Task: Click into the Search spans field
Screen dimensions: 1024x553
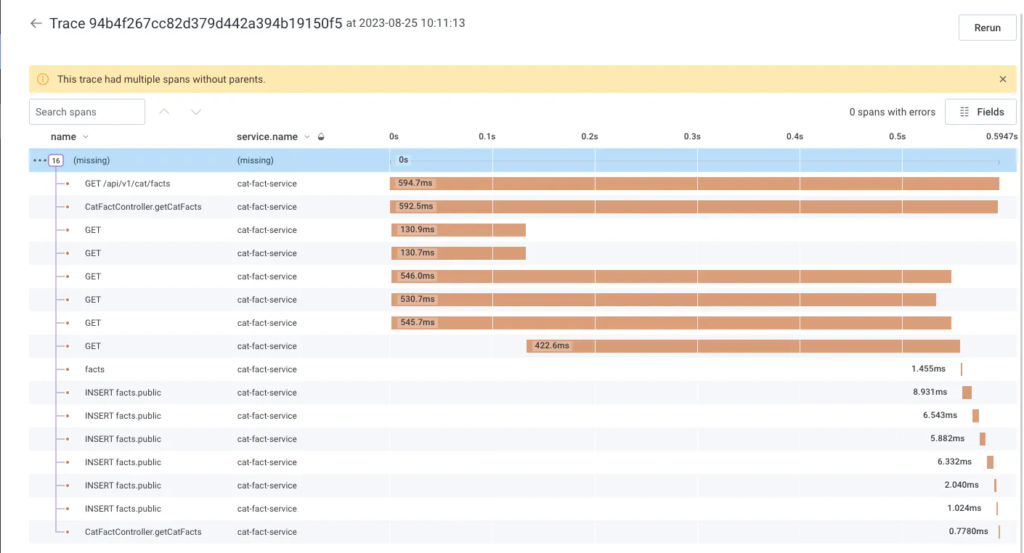Action: pos(87,112)
